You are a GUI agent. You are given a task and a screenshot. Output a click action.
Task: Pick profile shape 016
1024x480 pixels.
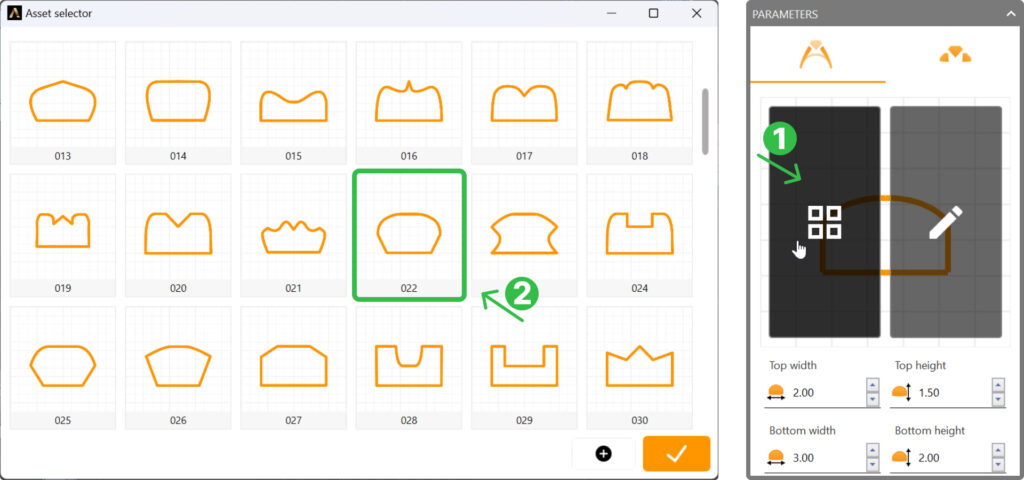pos(408,102)
